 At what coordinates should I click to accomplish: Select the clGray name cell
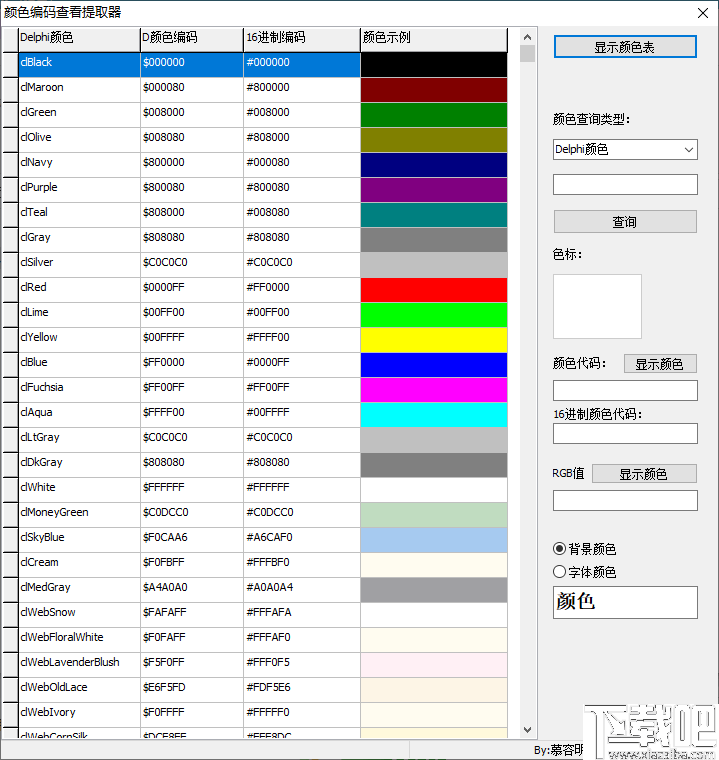79,239
